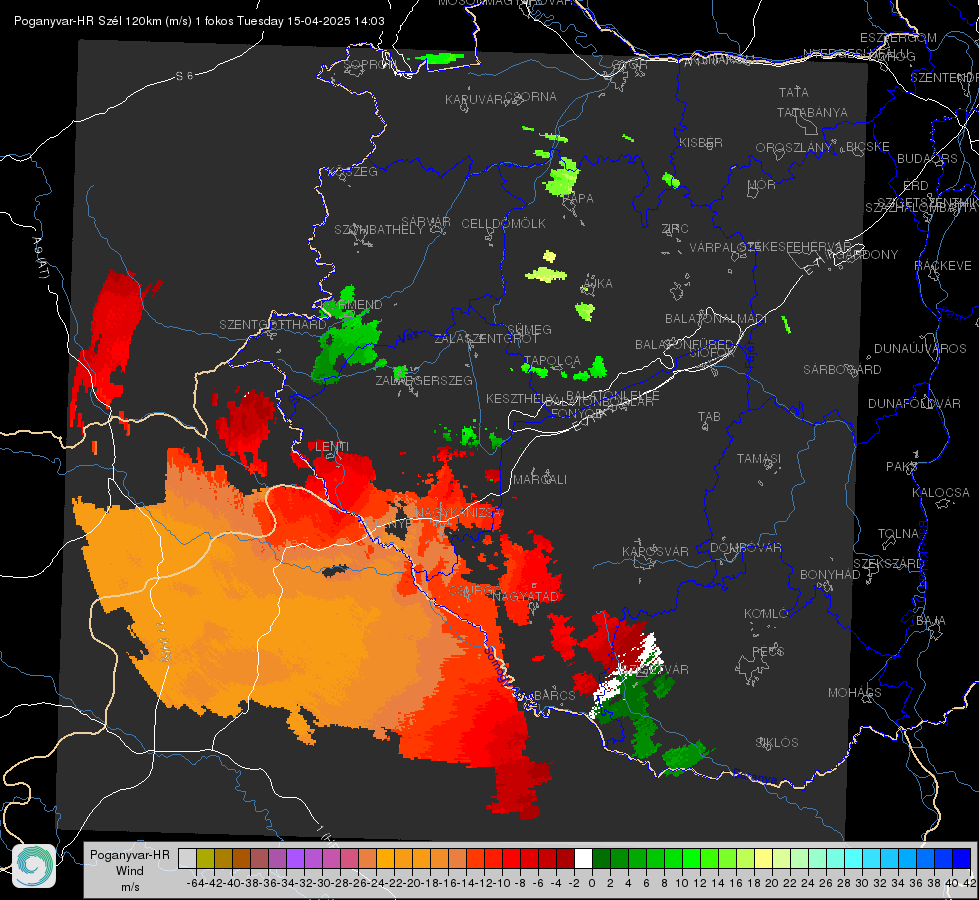Viewport: 979px width, 900px height.
Task: Click the ZIRC city label
Action: pos(675,229)
